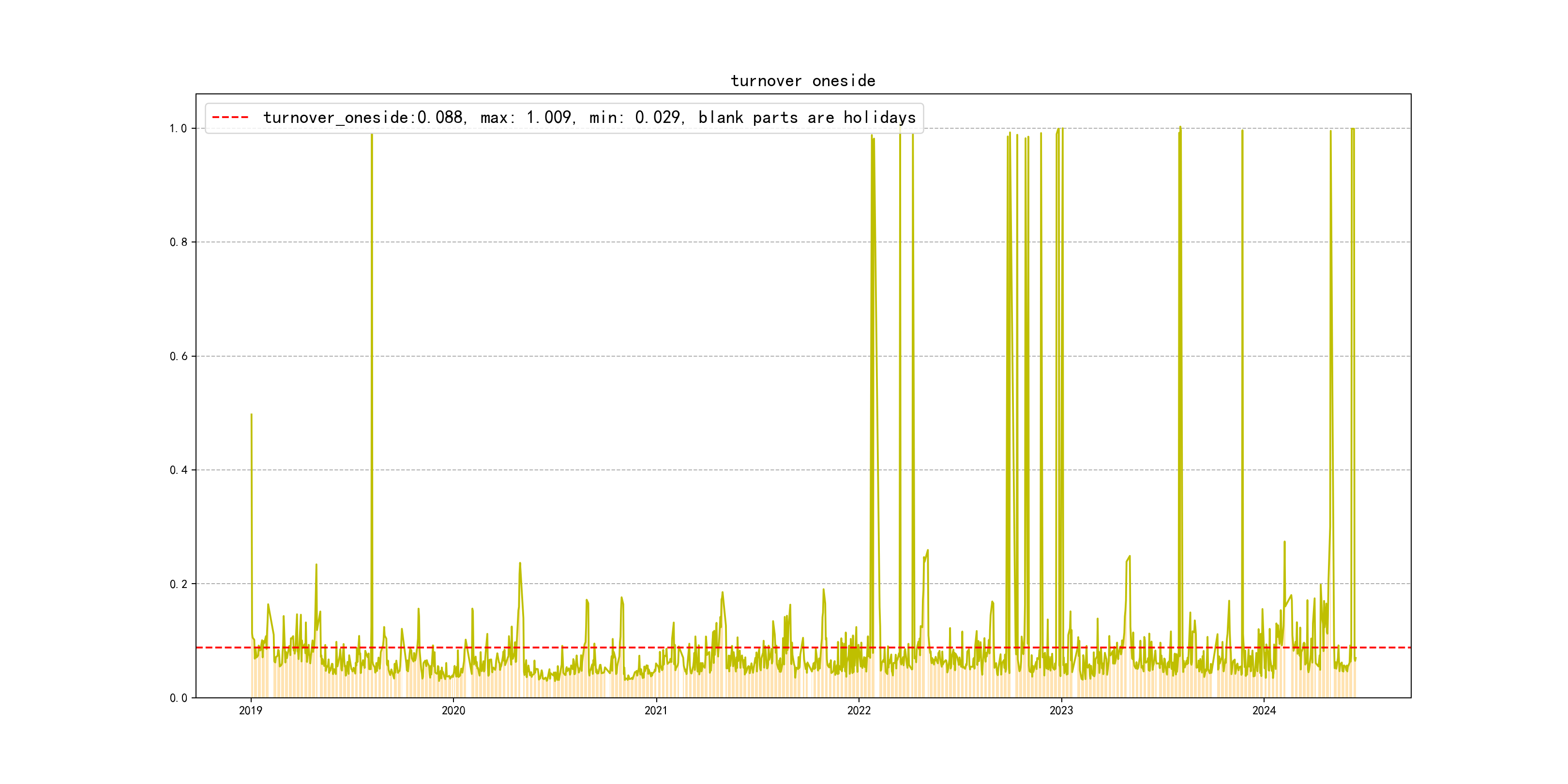The height and width of the screenshot is (784, 1568).
Task: Select the 2022 x-axis tick label
Action: [x=858, y=710]
